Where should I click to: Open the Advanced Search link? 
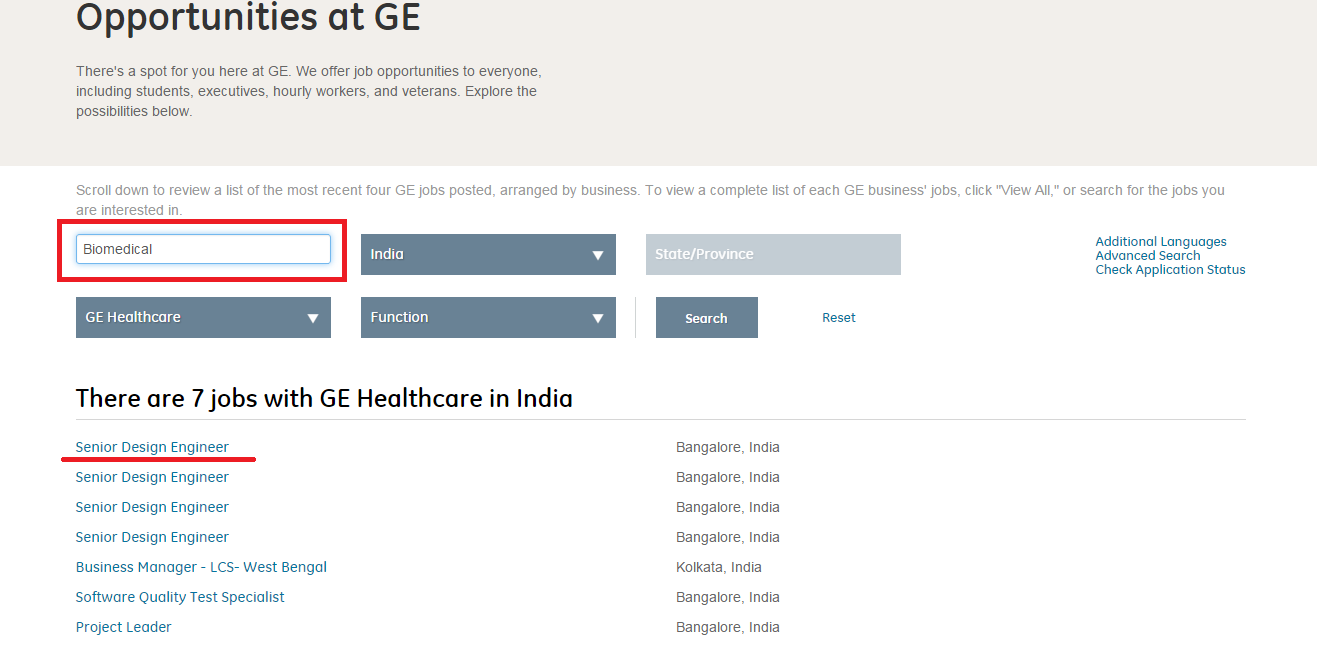[1148, 255]
